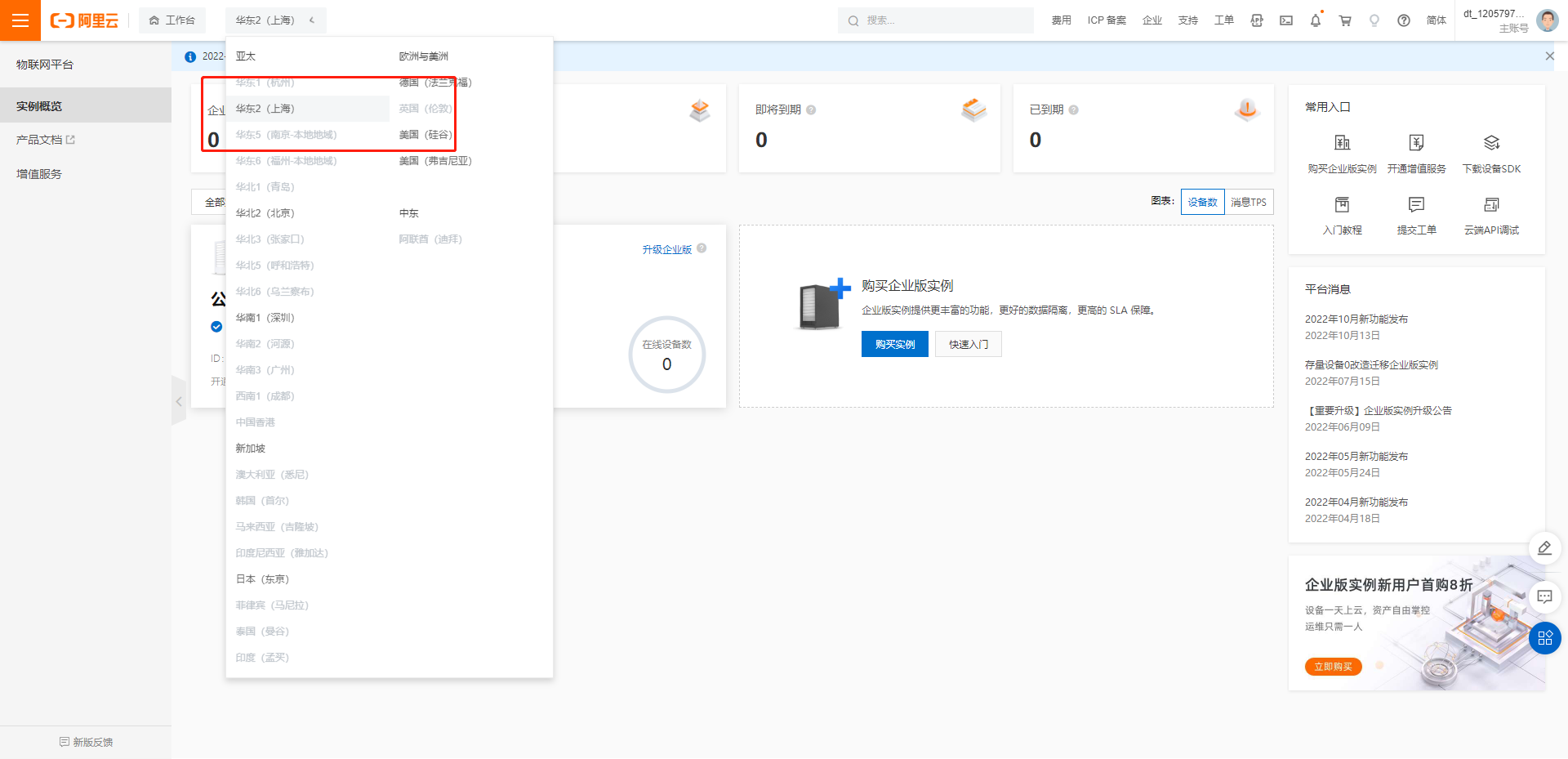The height and width of the screenshot is (759, 1568).
Task: Switch language via 简体
Action: (x=1436, y=20)
